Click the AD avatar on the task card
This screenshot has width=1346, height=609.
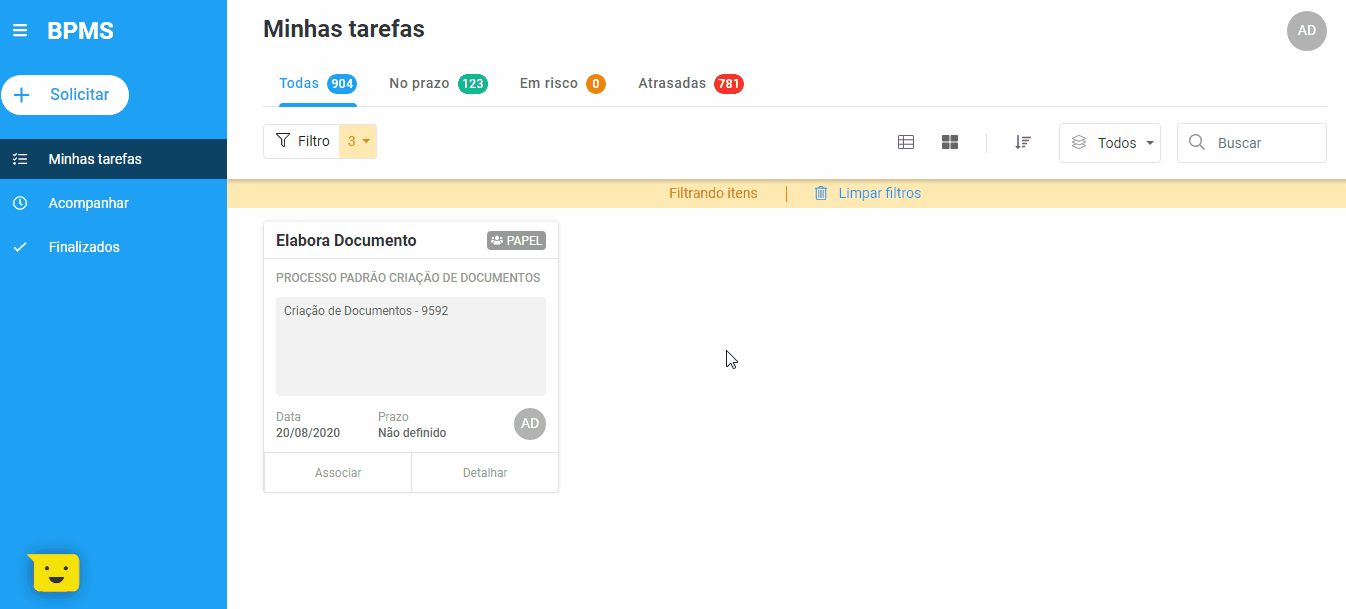point(530,424)
